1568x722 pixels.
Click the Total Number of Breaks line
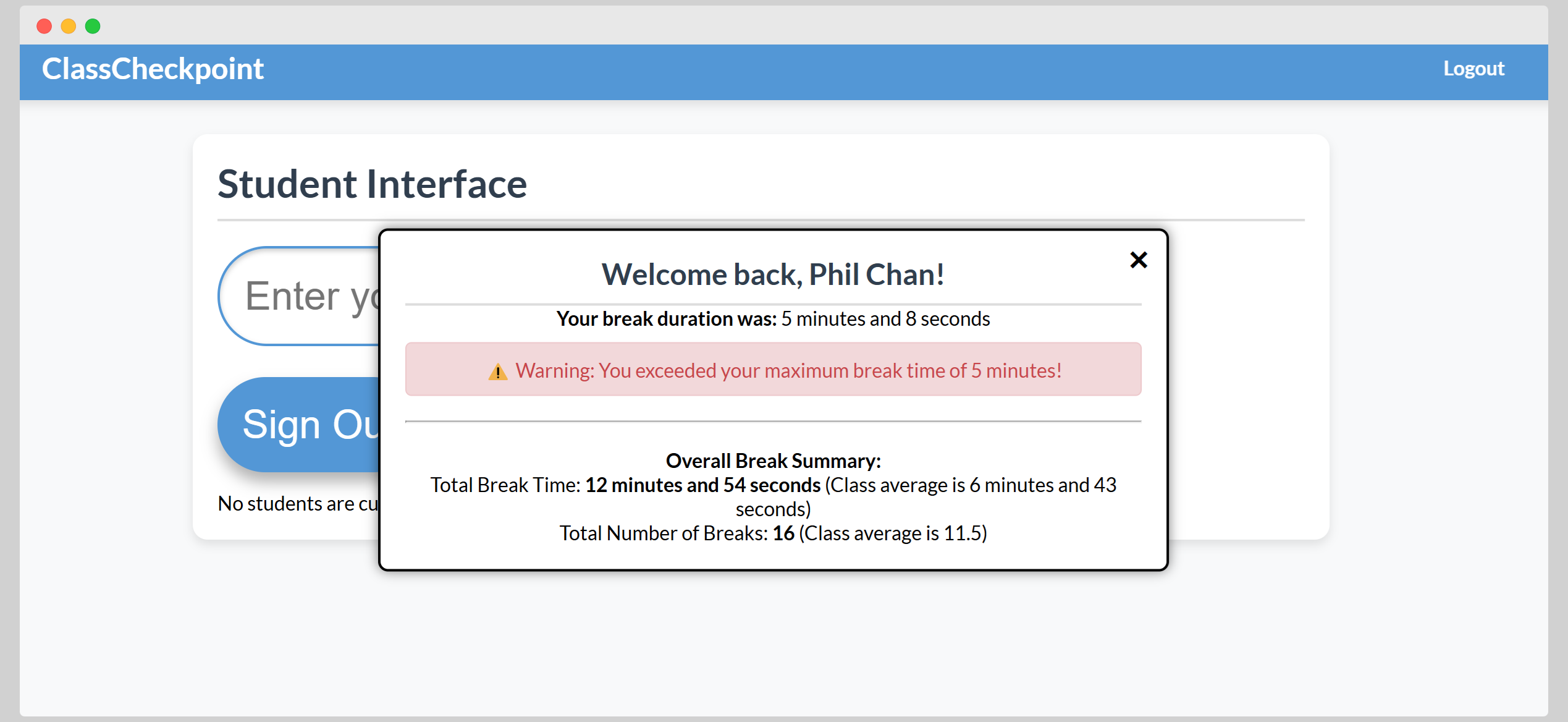pyautogui.click(x=773, y=532)
